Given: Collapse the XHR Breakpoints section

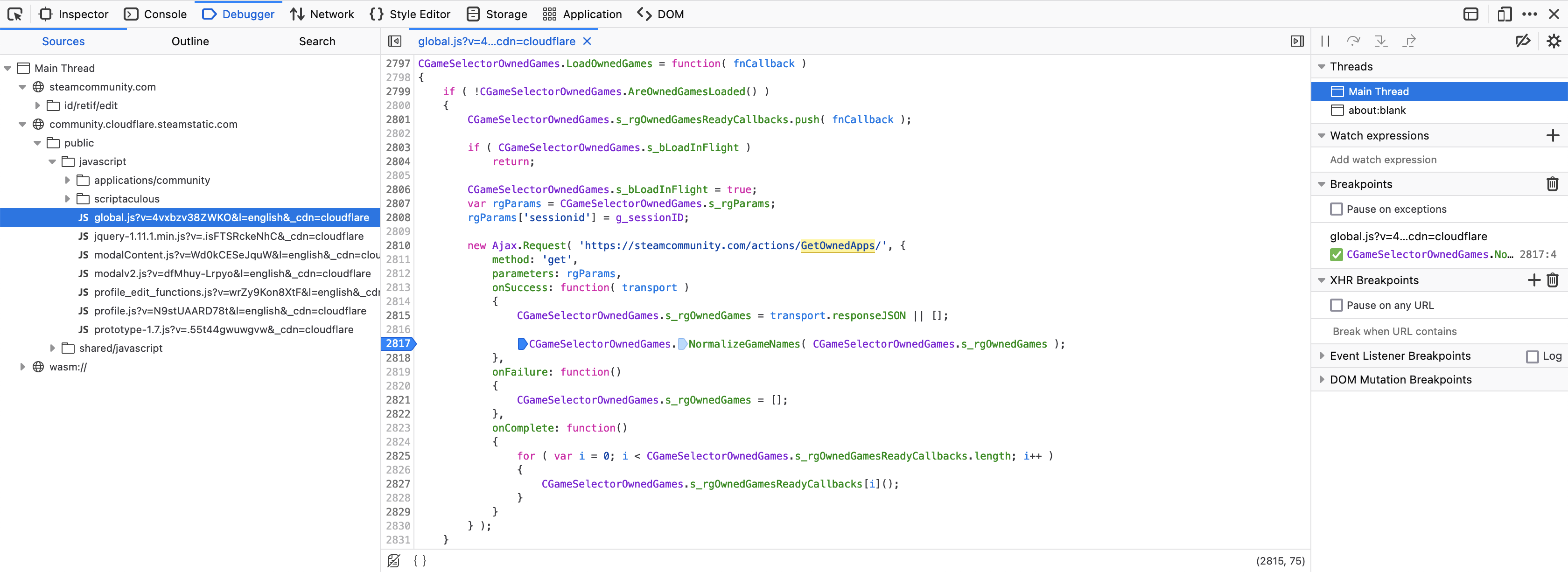Looking at the screenshot, I should 1322,280.
